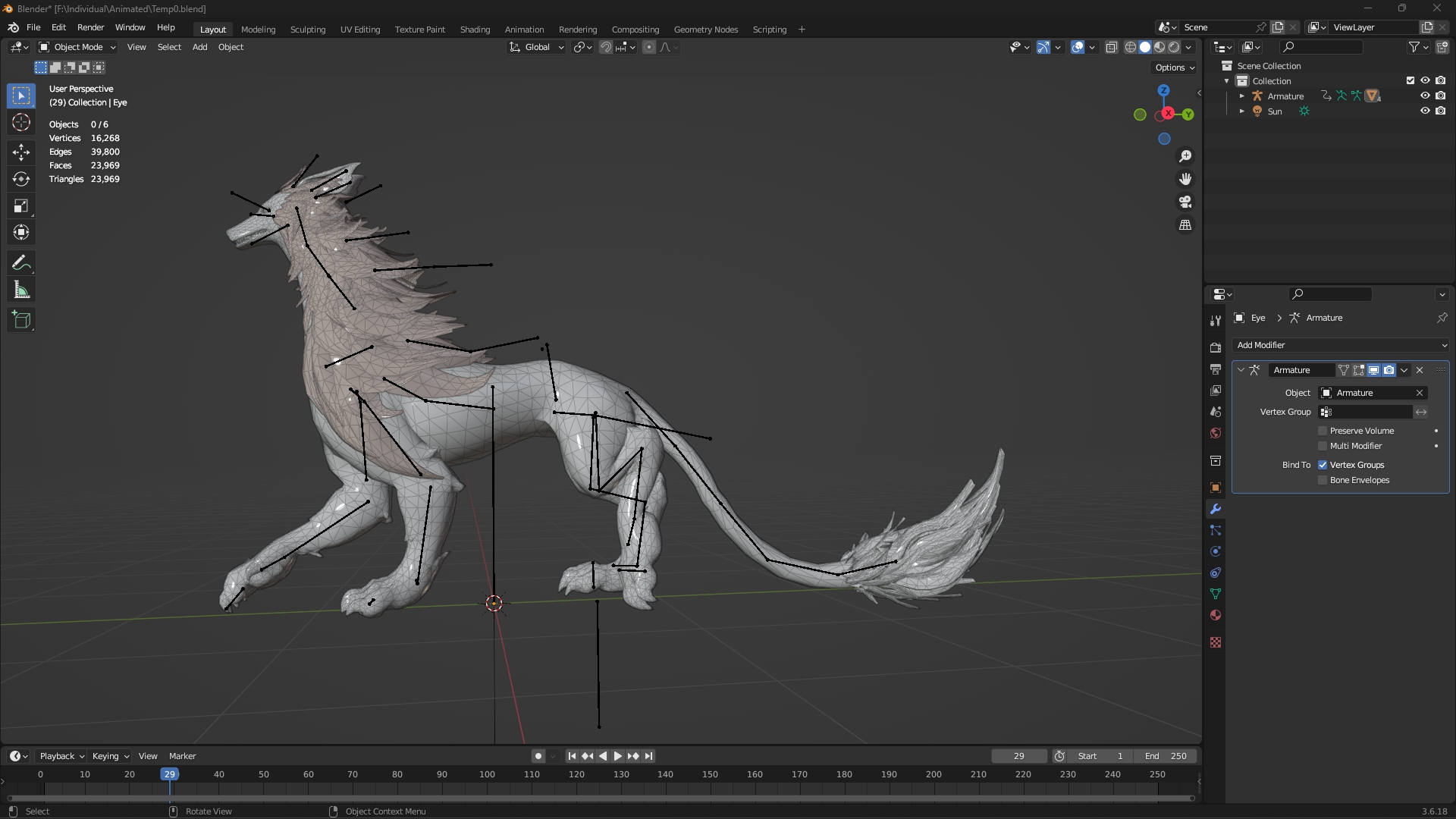Viewport: 1456px width, 819px height.
Task: Click the camera view icon
Action: pyautogui.click(x=1185, y=202)
